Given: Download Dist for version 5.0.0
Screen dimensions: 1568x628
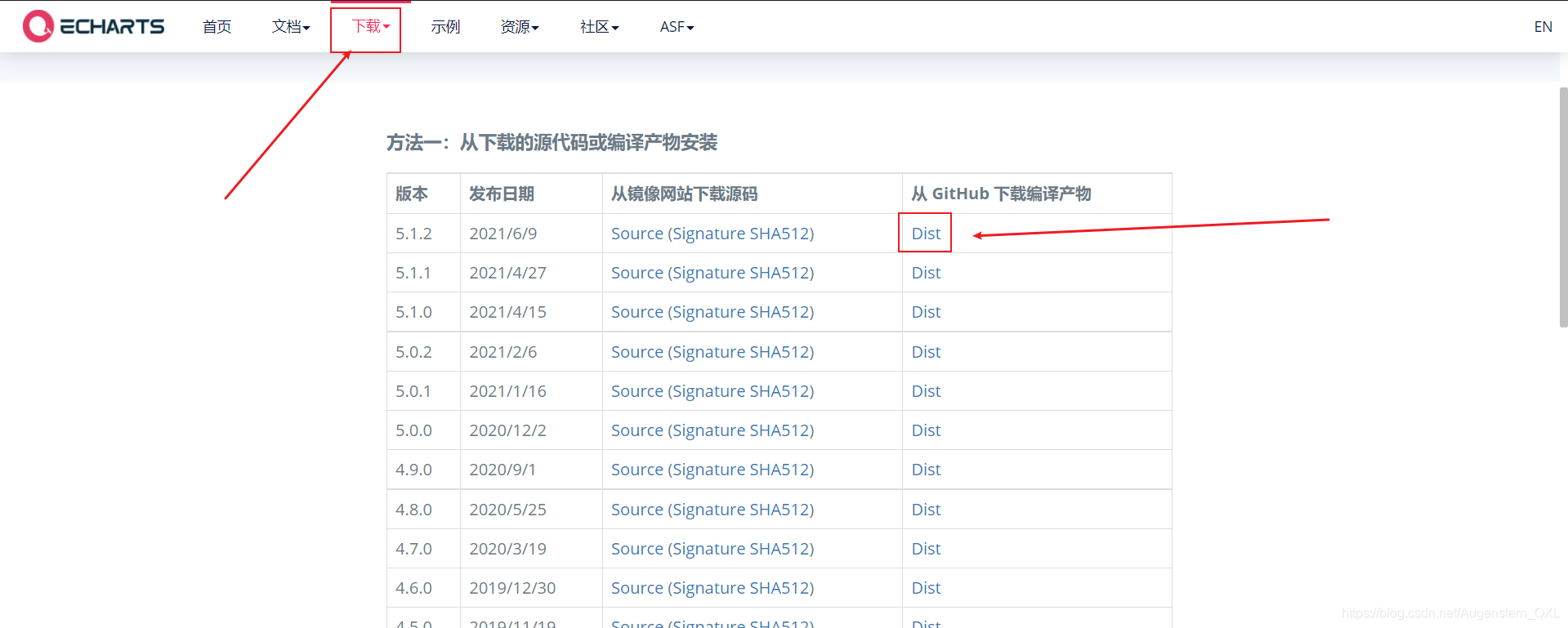Looking at the screenshot, I should [x=926, y=430].
